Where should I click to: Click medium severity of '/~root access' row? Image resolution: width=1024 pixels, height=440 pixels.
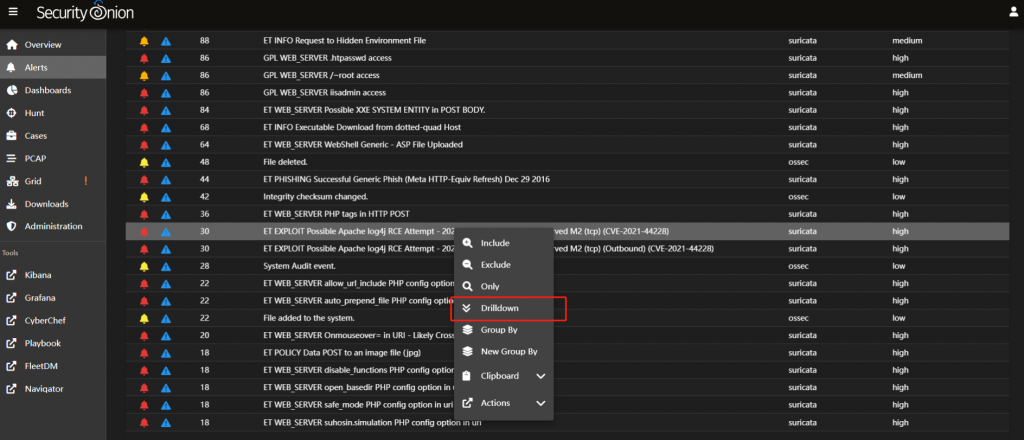907,75
